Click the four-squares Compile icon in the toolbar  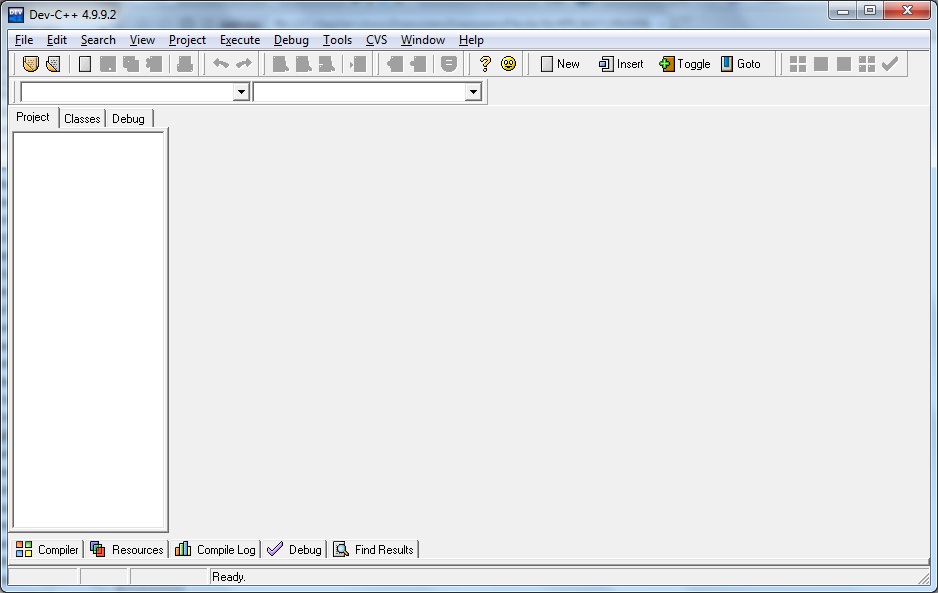[x=798, y=64]
